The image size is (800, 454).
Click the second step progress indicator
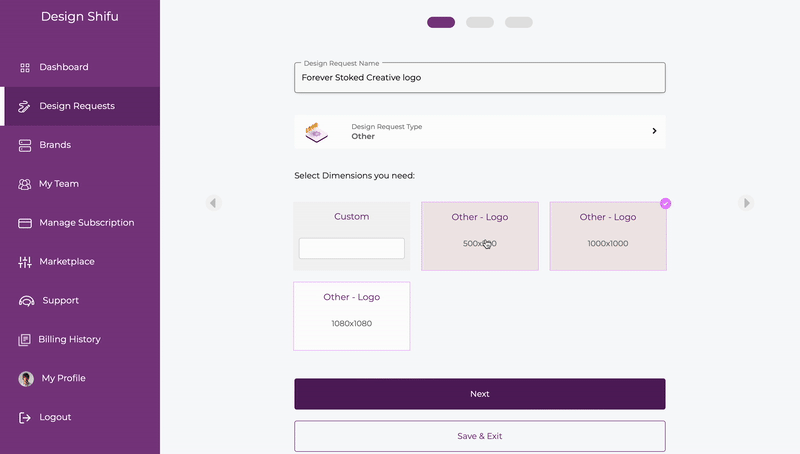coord(480,22)
